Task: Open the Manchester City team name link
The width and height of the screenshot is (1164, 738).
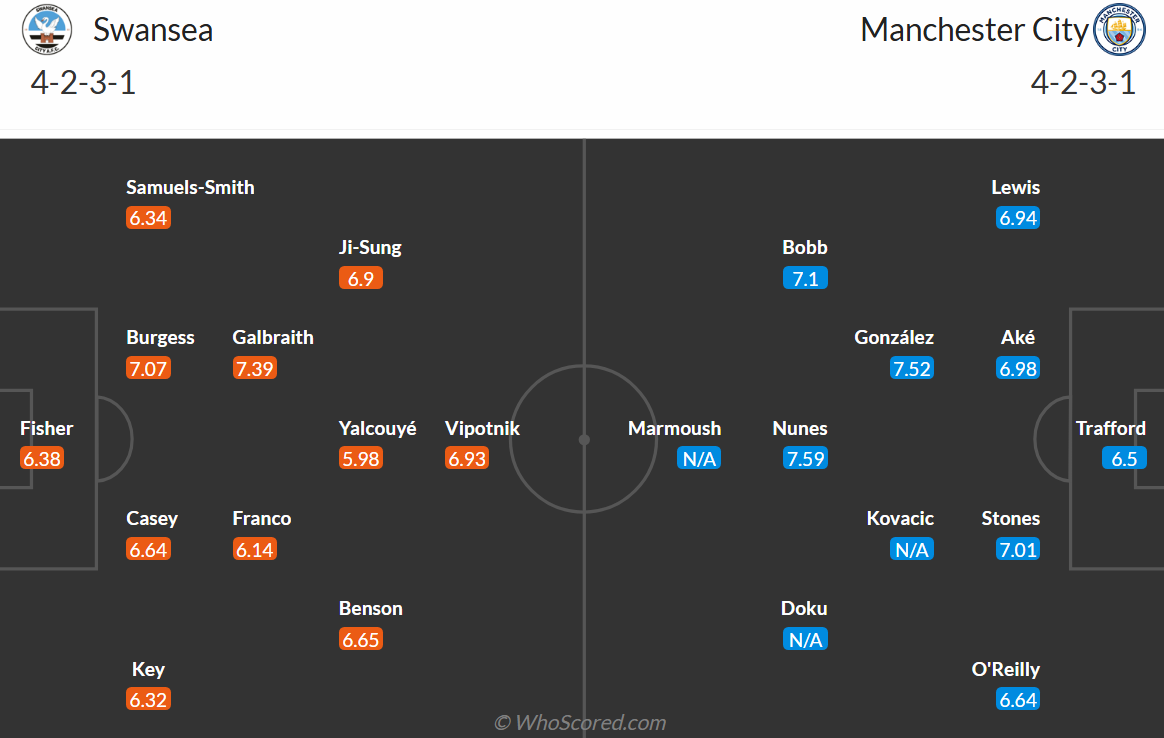Action: coord(973,30)
